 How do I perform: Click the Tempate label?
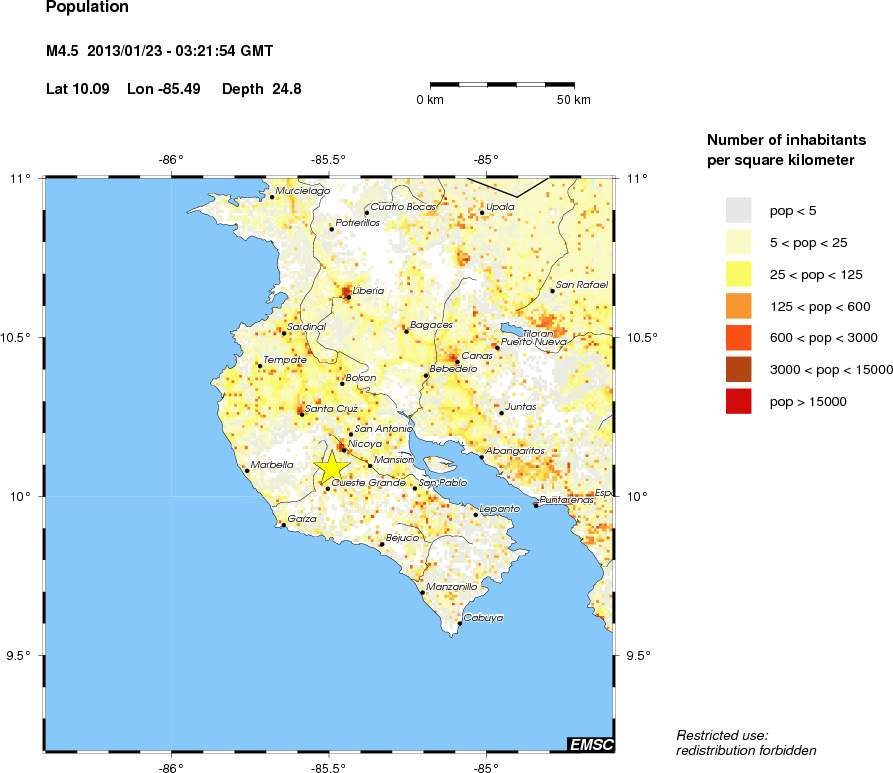pyautogui.click(x=285, y=359)
